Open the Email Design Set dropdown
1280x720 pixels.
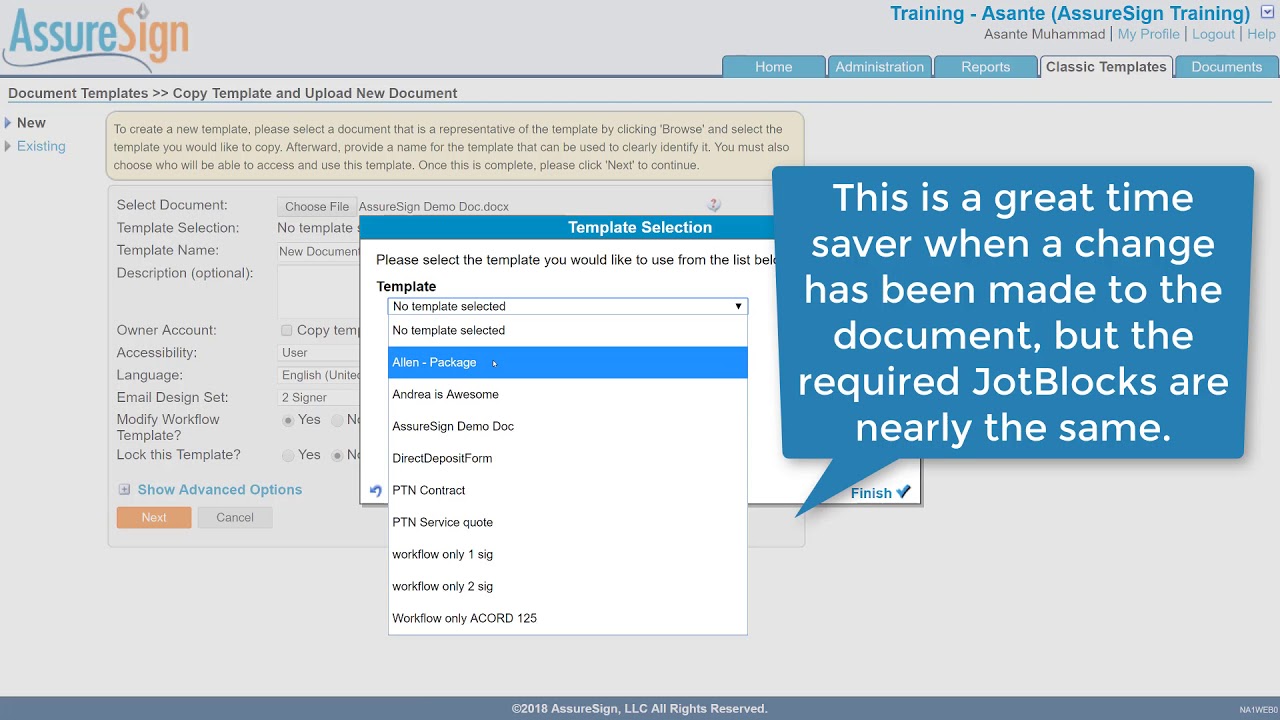tap(319, 398)
